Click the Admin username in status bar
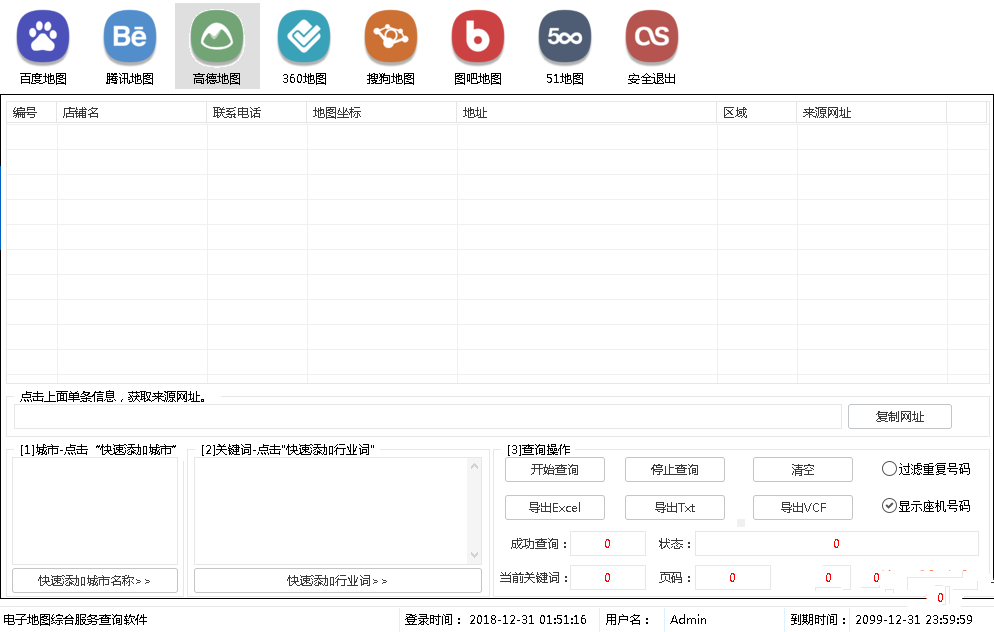Image resolution: width=994 pixels, height=632 pixels. [x=688, y=620]
